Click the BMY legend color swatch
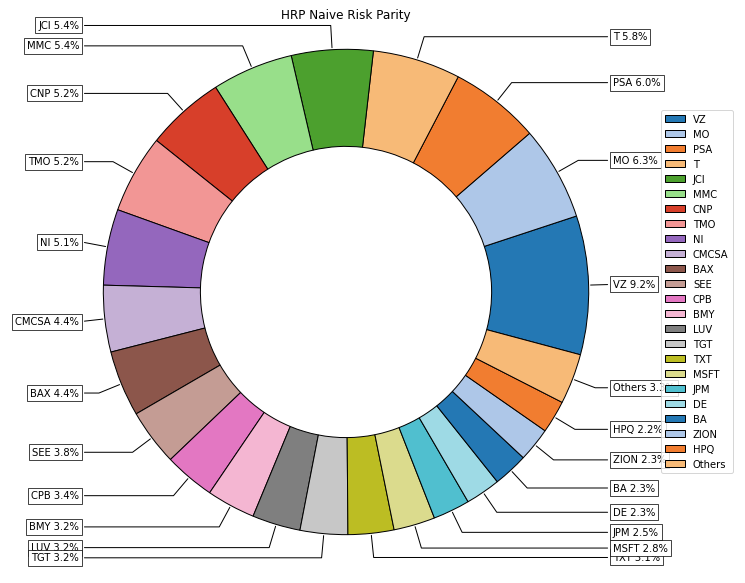 [x=675, y=314]
